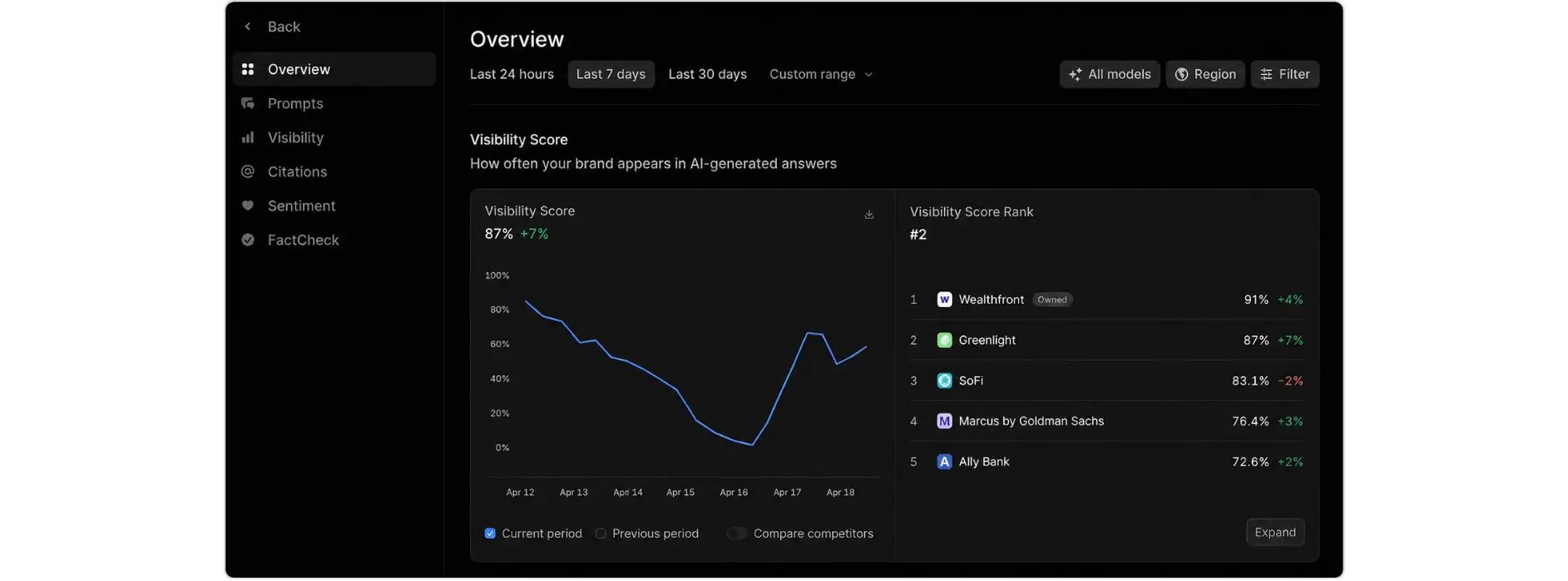Open Citations in the sidebar
Screen dimensions: 1568x581
(334, 171)
